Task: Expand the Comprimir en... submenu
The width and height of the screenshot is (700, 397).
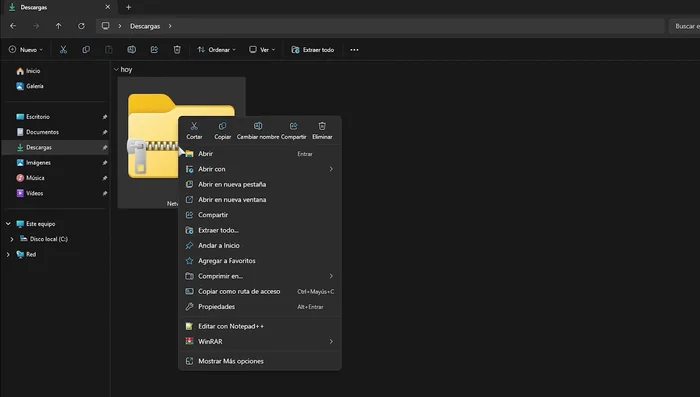Action: tap(331, 276)
